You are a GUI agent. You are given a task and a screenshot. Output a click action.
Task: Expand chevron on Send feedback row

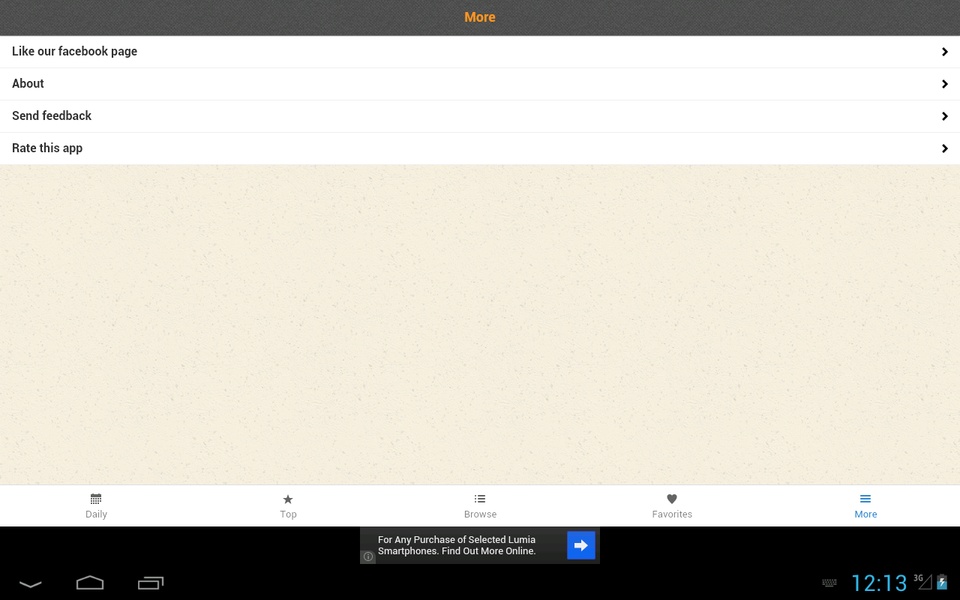[x=945, y=116]
